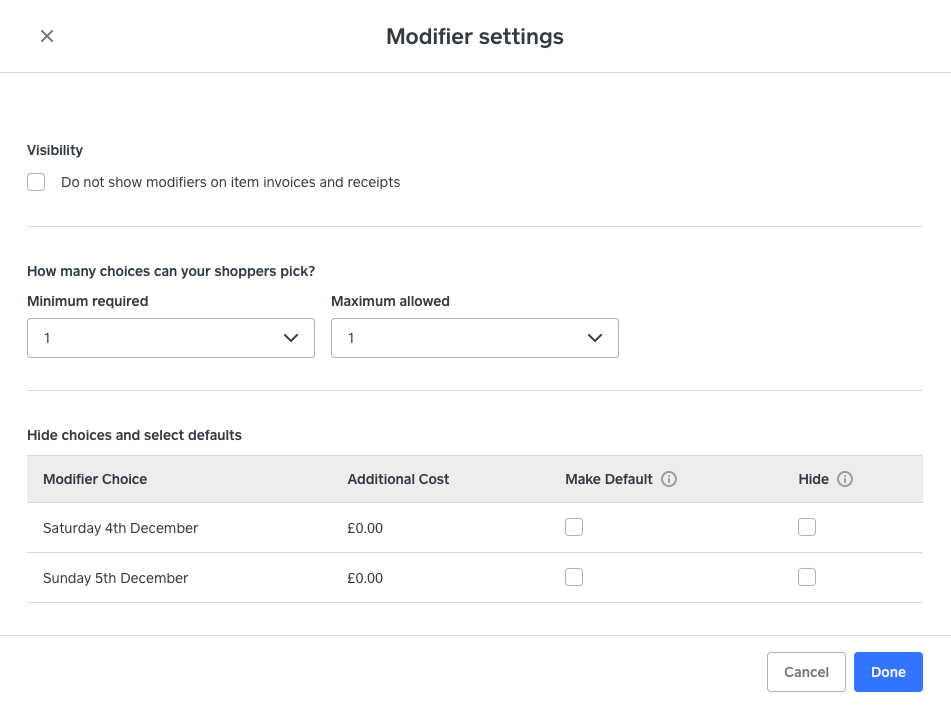Select the Saturday 4th December row label
This screenshot has width=951, height=707.
pyautogui.click(x=120, y=528)
